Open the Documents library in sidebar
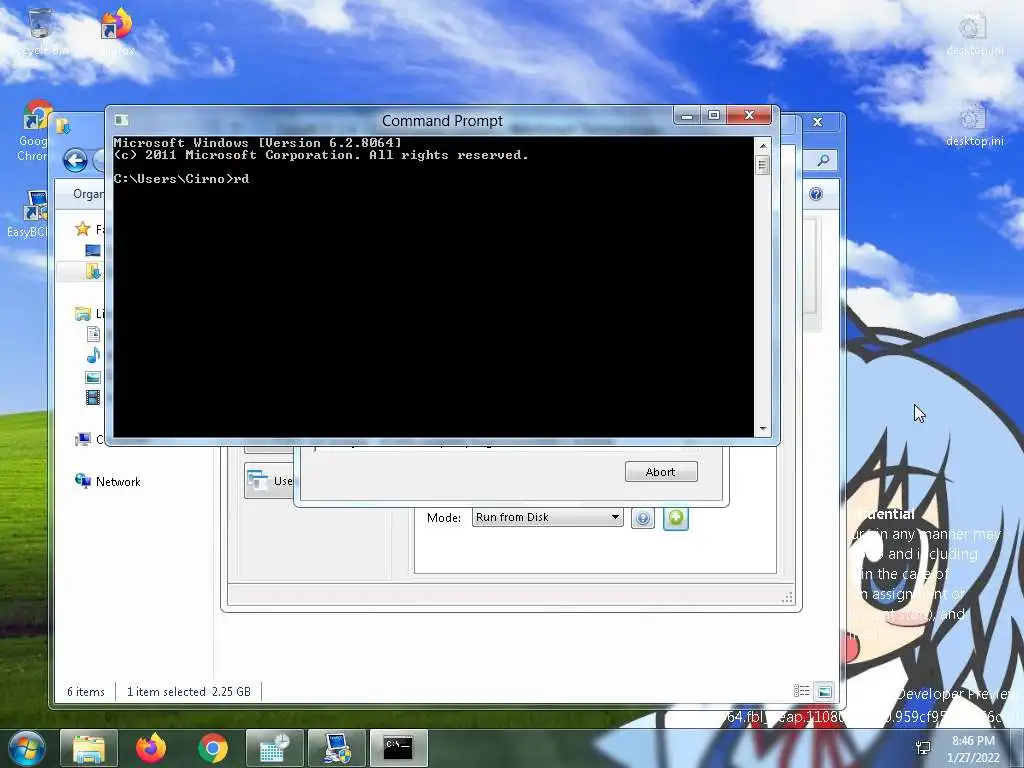The width and height of the screenshot is (1024, 768). (93, 334)
